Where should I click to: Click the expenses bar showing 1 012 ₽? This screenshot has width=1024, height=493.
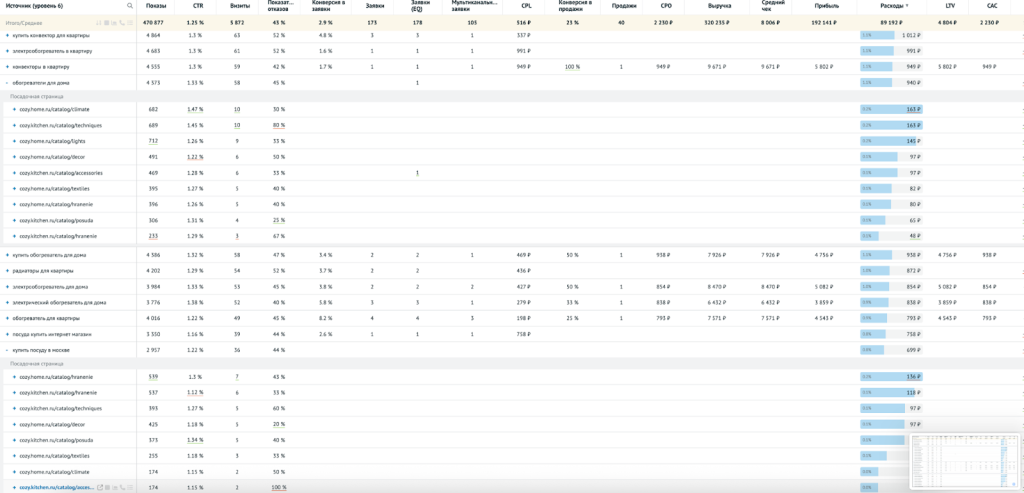pyautogui.click(x=890, y=35)
